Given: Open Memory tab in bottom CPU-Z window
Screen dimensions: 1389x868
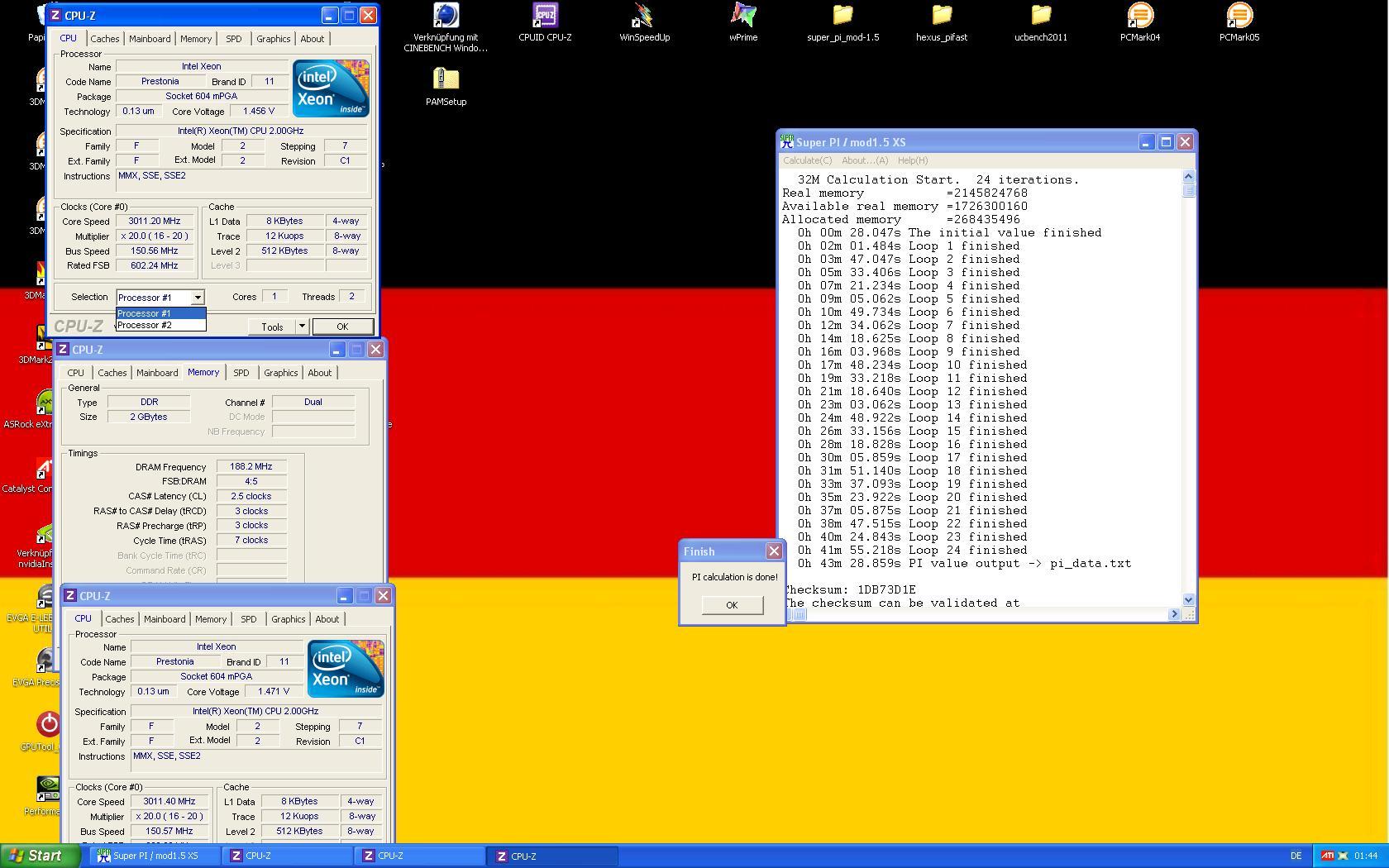Looking at the screenshot, I should tap(211, 619).
